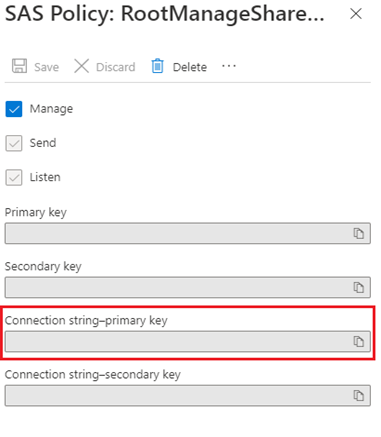Close the SAS Policy panel
Viewport: 381px width, 437px height.
pyautogui.click(x=356, y=14)
